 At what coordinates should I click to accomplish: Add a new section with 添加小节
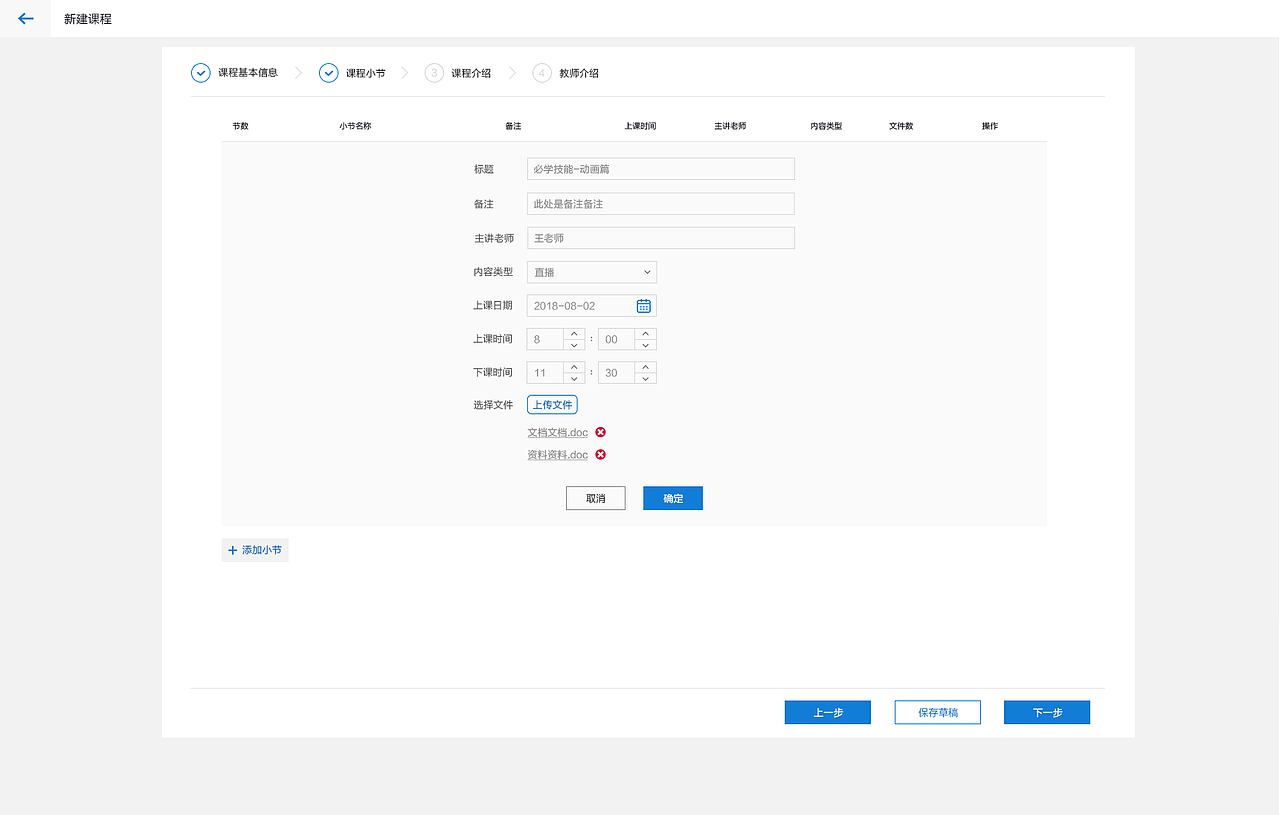[x=255, y=550]
